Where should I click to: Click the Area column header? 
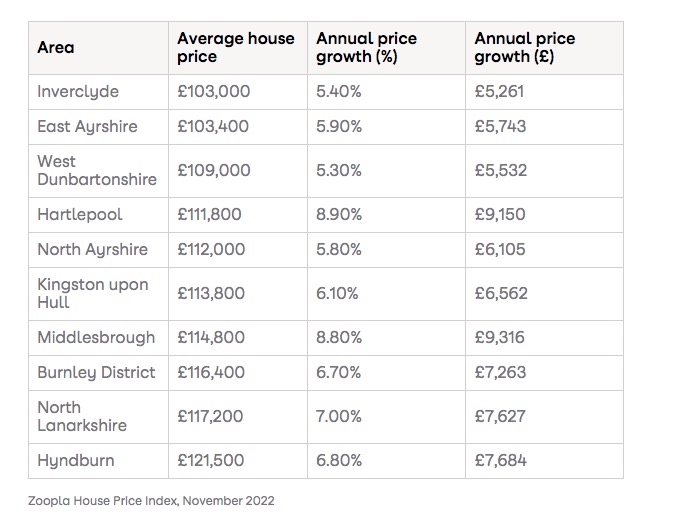click(x=56, y=47)
